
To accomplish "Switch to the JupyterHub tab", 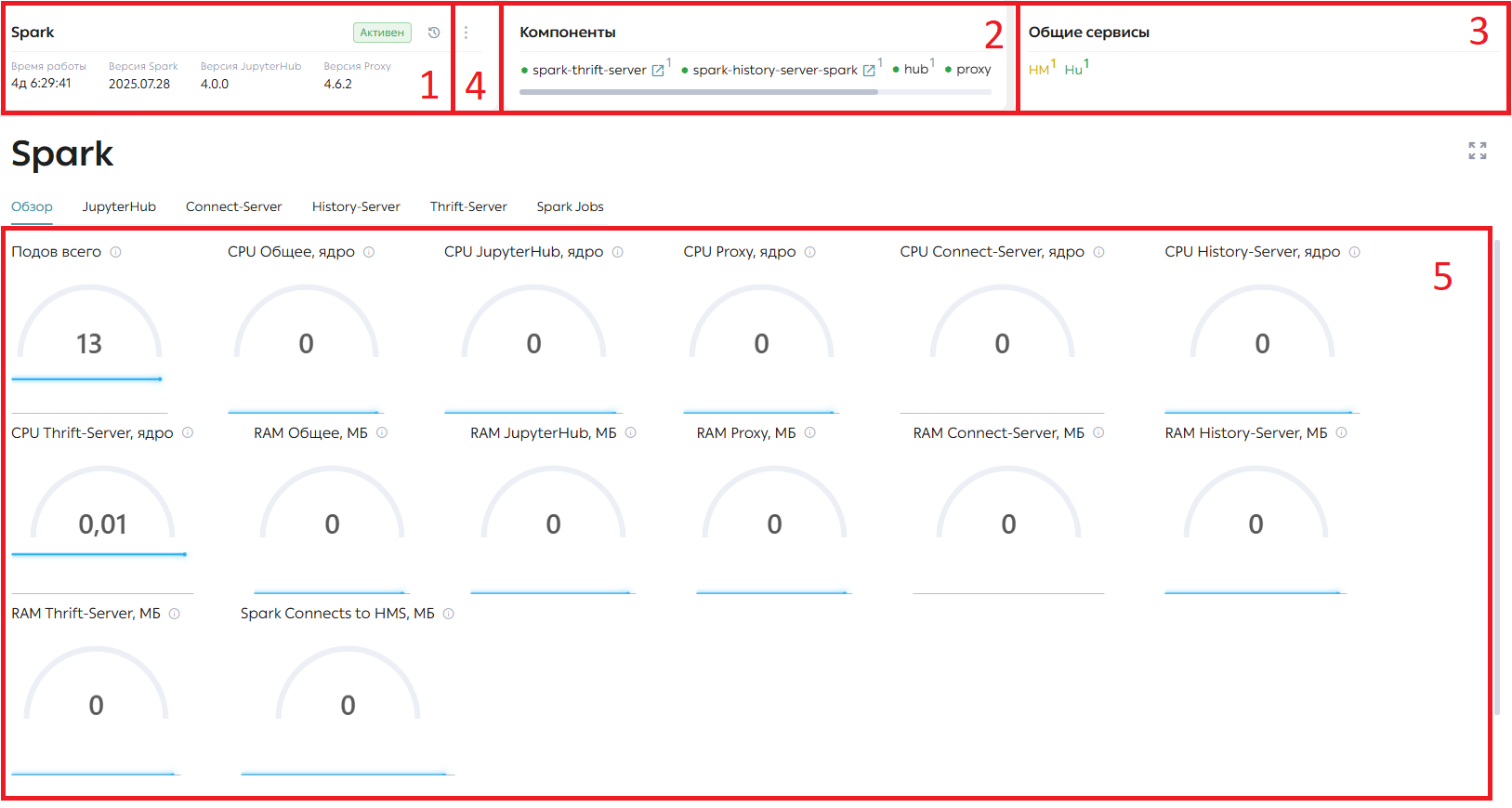I will (119, 206).
